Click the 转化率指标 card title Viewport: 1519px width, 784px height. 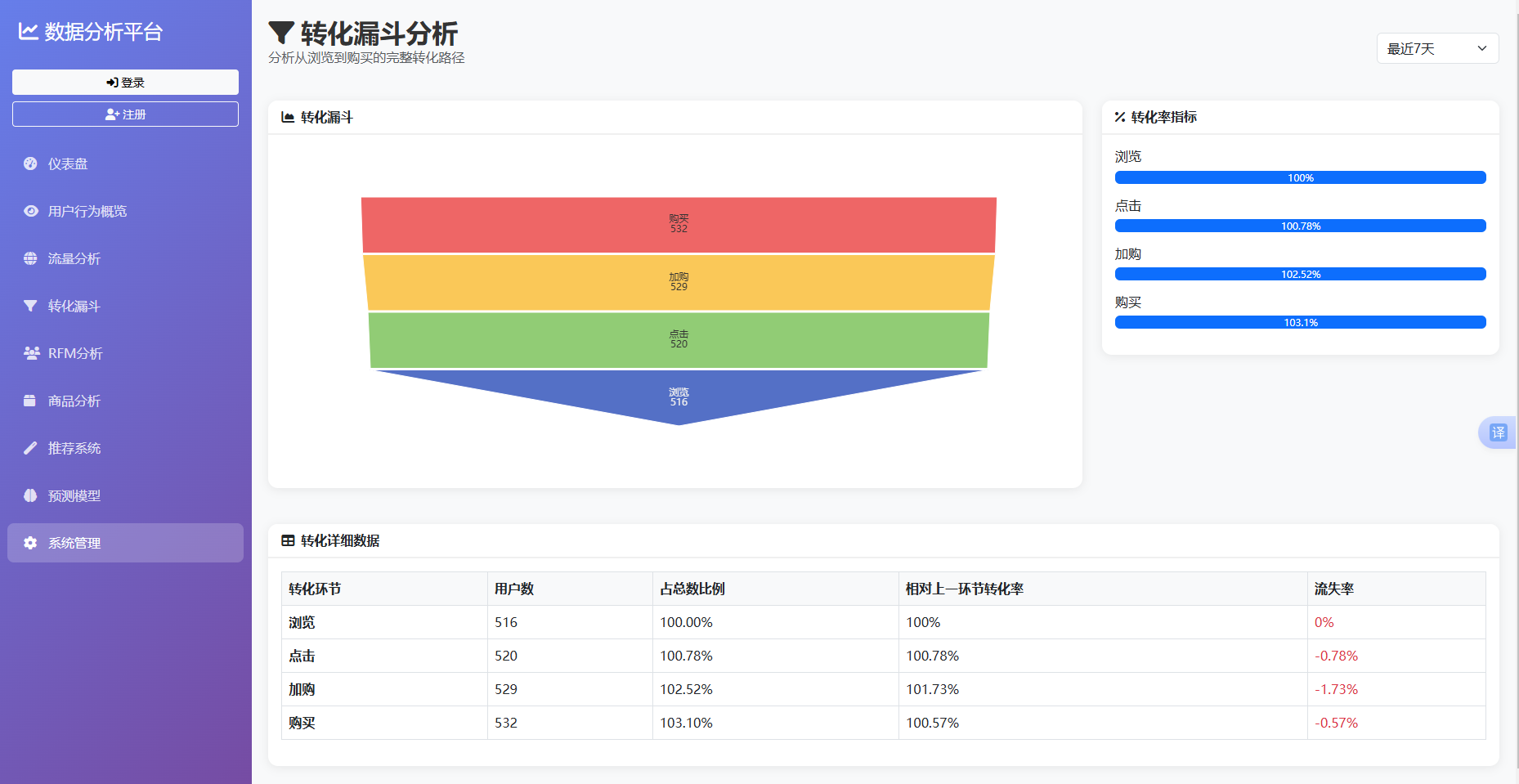tap(1164, 117)
